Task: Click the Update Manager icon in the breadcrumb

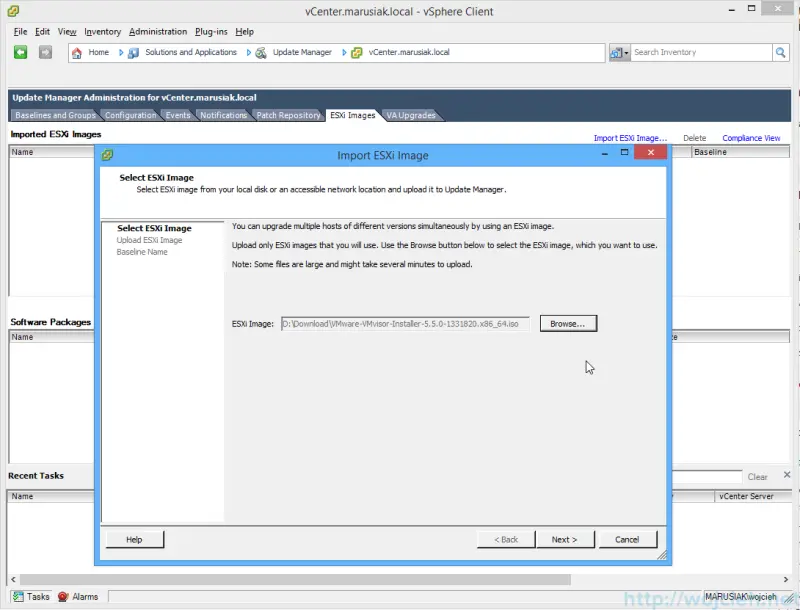Action: [263, 52]
